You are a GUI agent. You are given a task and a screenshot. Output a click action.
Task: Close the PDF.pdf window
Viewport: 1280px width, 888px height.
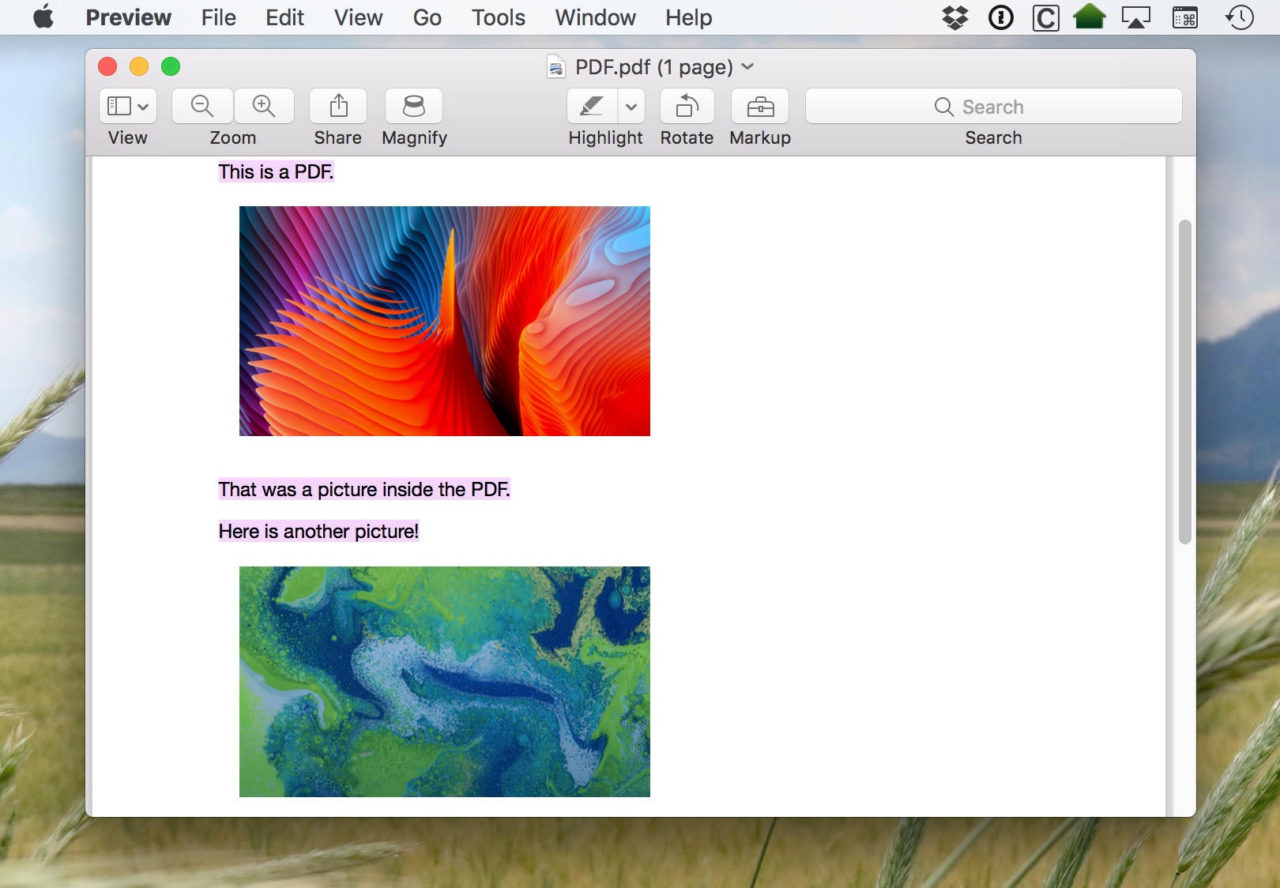pyautogui.click(x=107, y=67)
